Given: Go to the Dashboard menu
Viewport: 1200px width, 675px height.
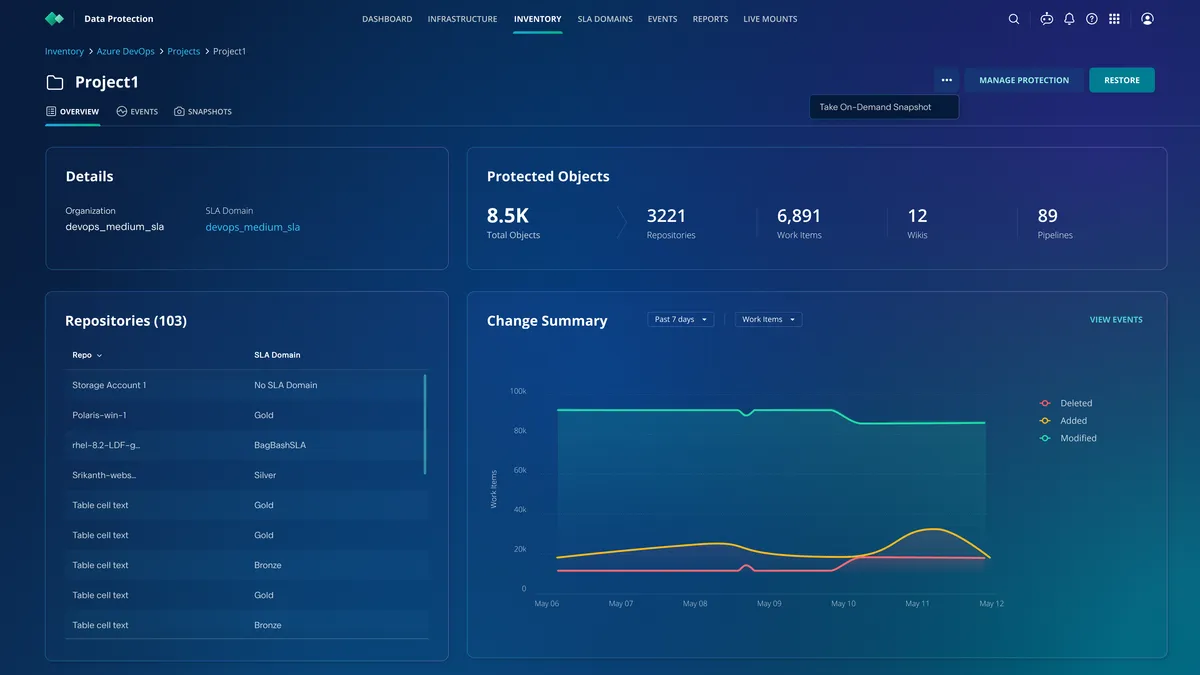Looking at the screenshot, I should coord(387,19).
